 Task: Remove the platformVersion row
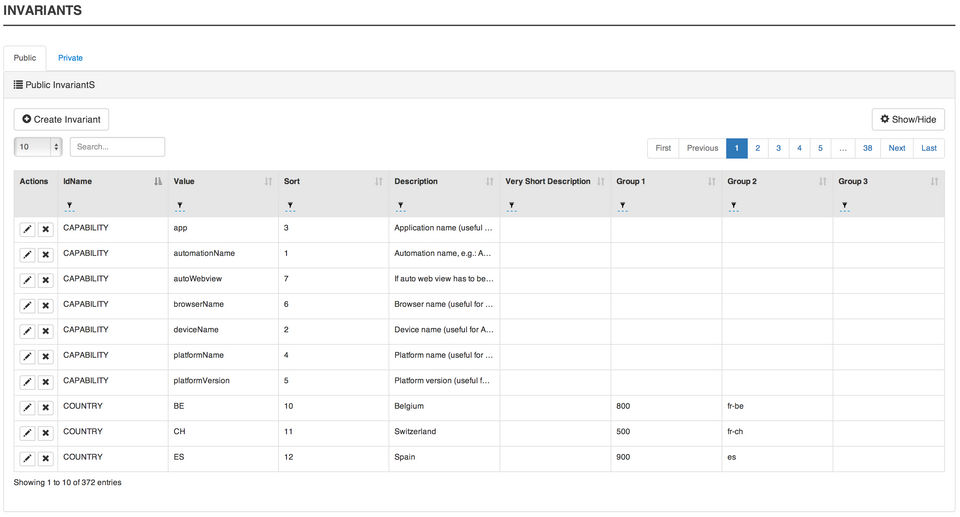(45, 382)
